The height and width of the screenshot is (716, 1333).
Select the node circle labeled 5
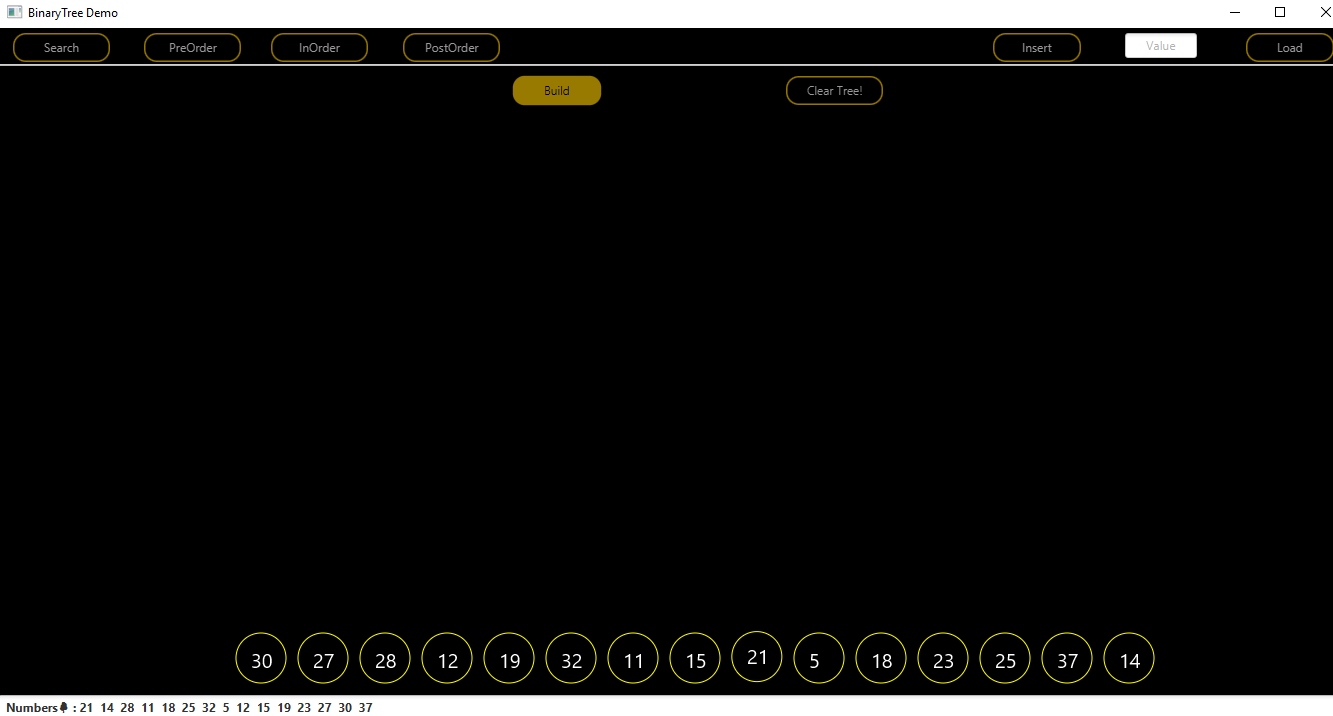(x=818, y=658)
